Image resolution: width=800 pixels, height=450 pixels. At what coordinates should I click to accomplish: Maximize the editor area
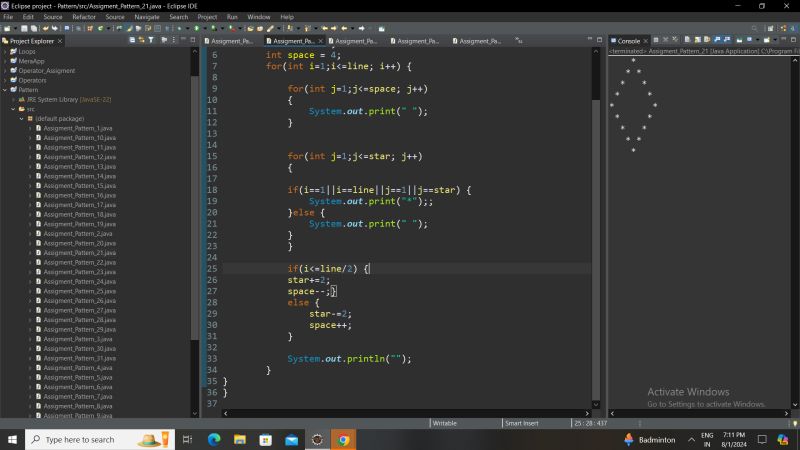tap(599, 39)
